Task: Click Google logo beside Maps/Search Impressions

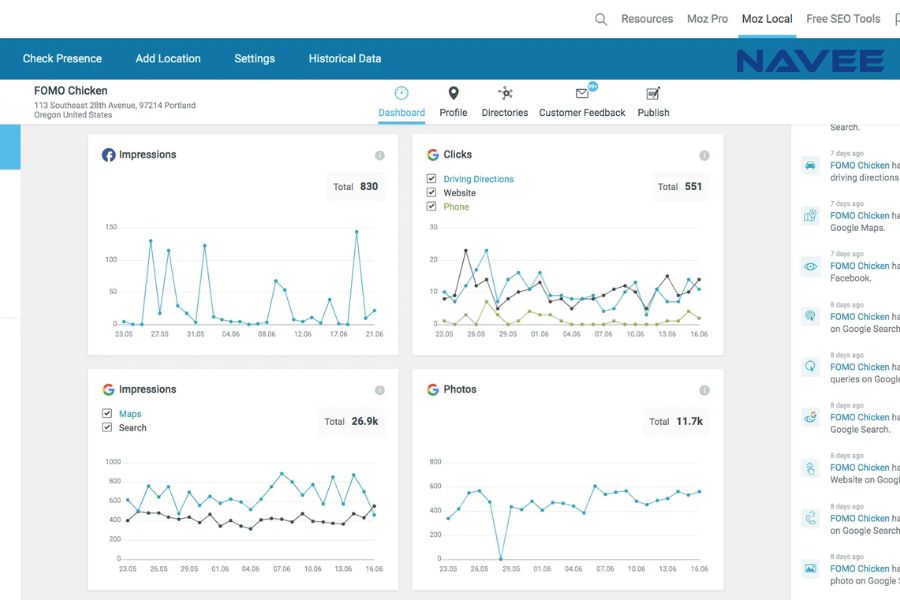Action: point(108,390)
